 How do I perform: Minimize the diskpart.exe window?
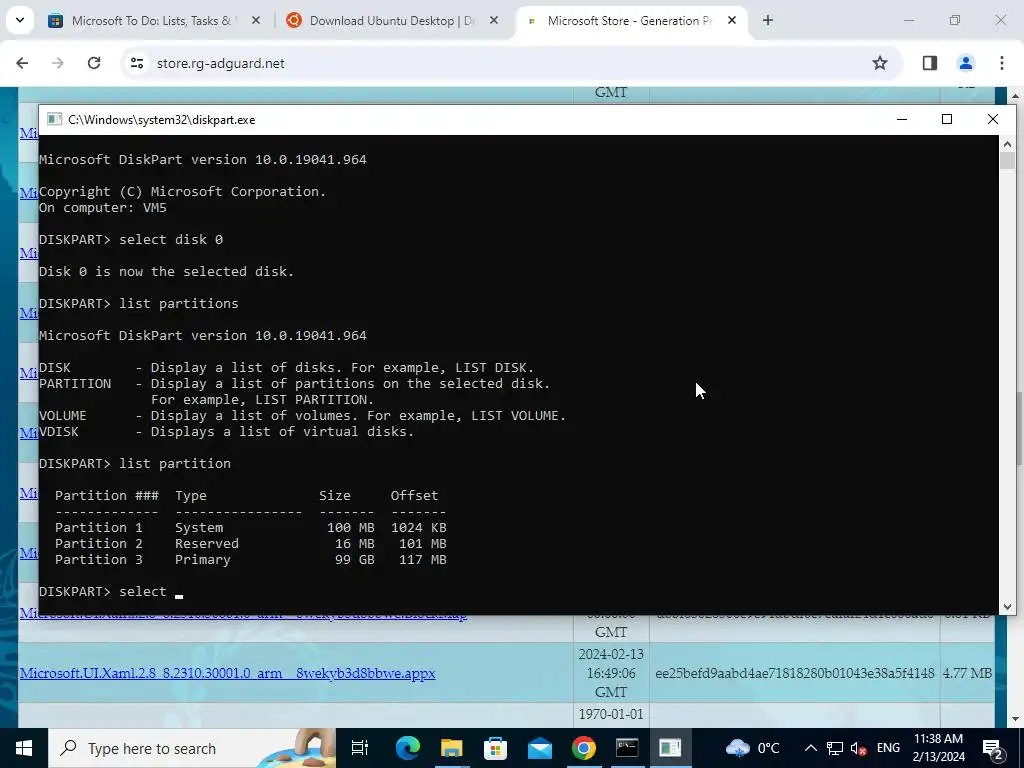(x=902, y=120)
